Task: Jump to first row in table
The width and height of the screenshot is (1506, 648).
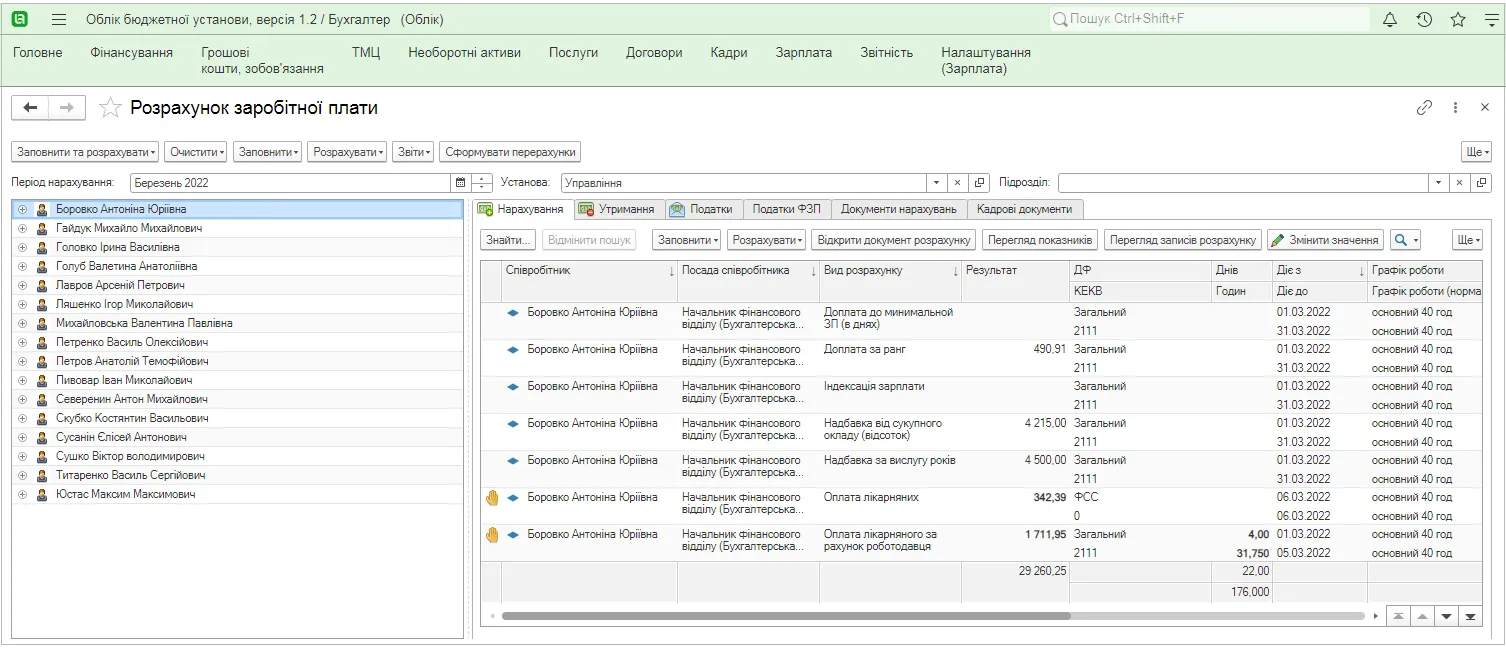Action: click(1398, 616)
